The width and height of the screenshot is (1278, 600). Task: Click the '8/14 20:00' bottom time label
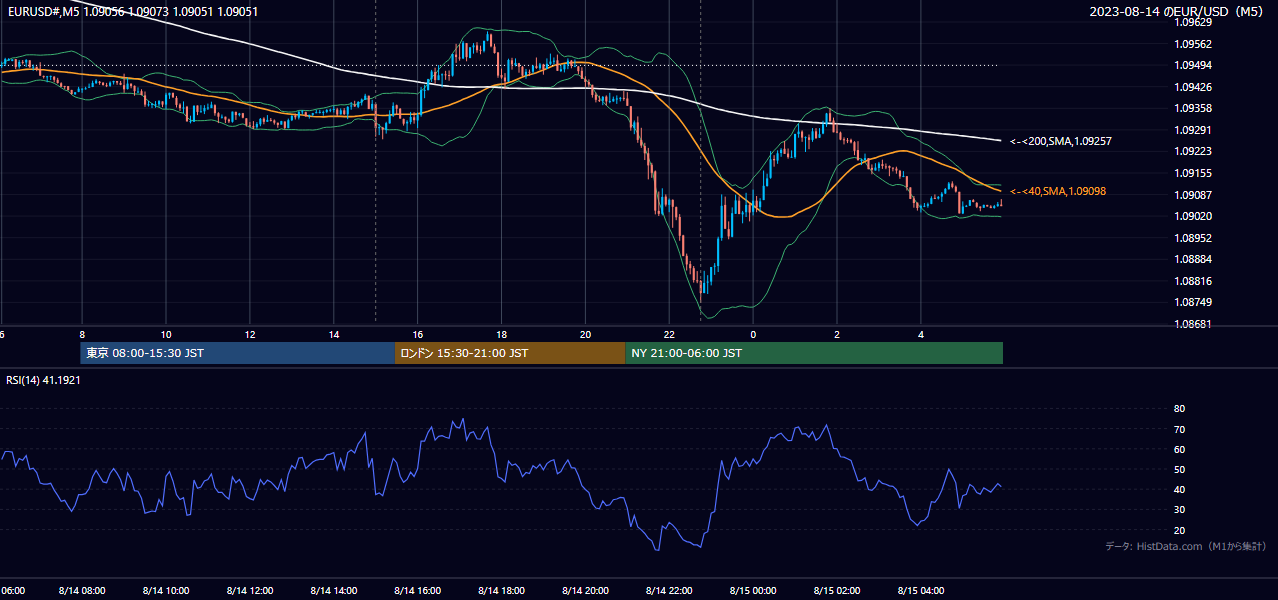coord(586,590)
